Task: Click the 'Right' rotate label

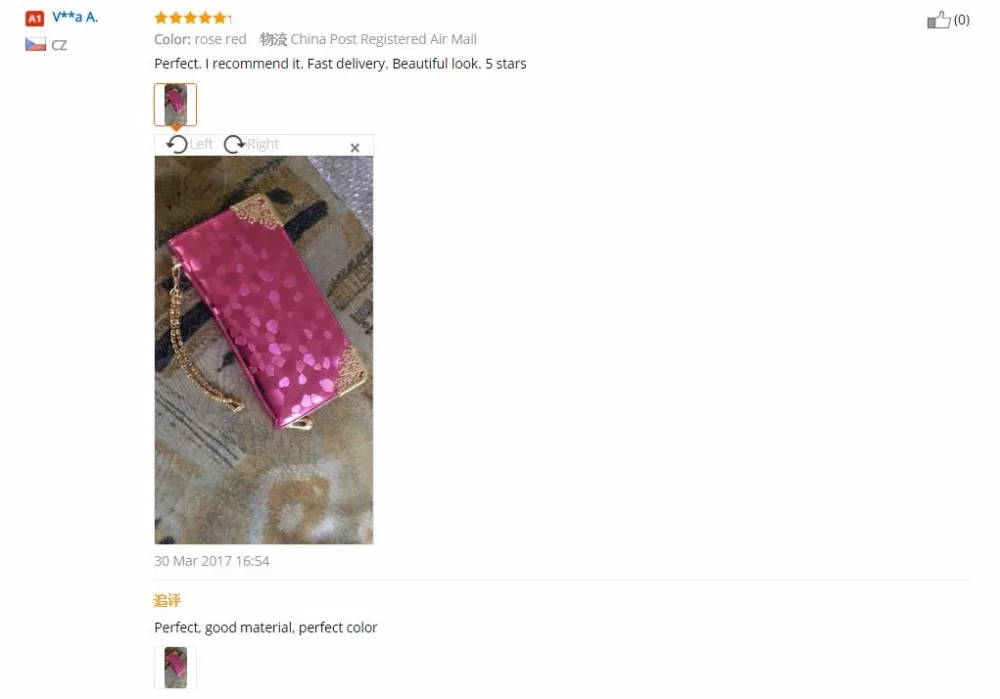Action: pos(262,144)
